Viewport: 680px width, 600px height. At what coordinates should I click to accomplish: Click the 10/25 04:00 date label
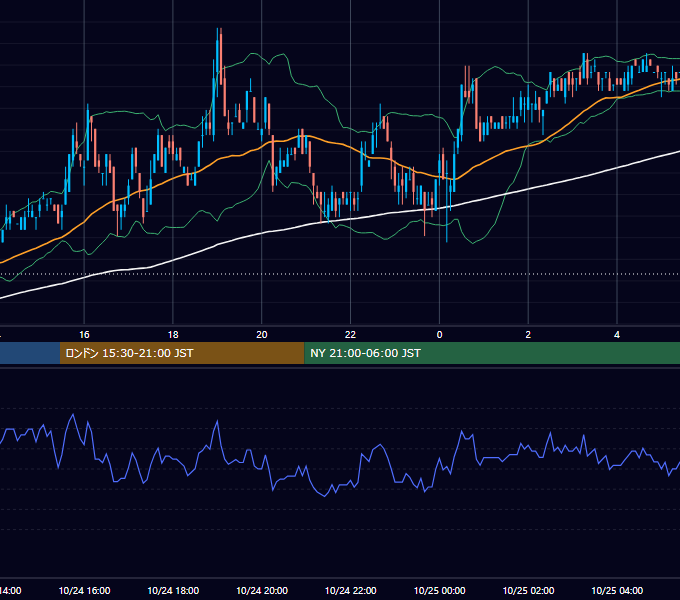coord(617,590)
